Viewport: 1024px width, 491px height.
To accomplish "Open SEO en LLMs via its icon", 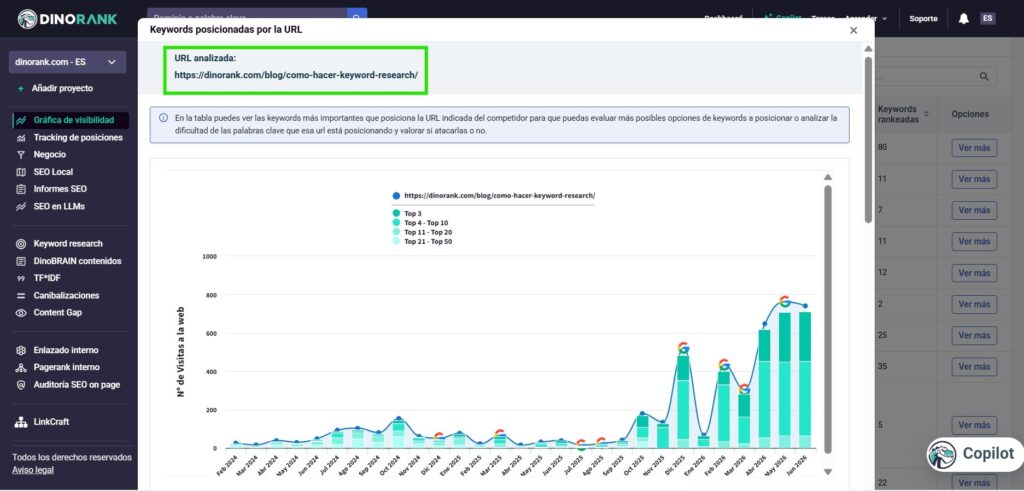I will click(21, 206).
